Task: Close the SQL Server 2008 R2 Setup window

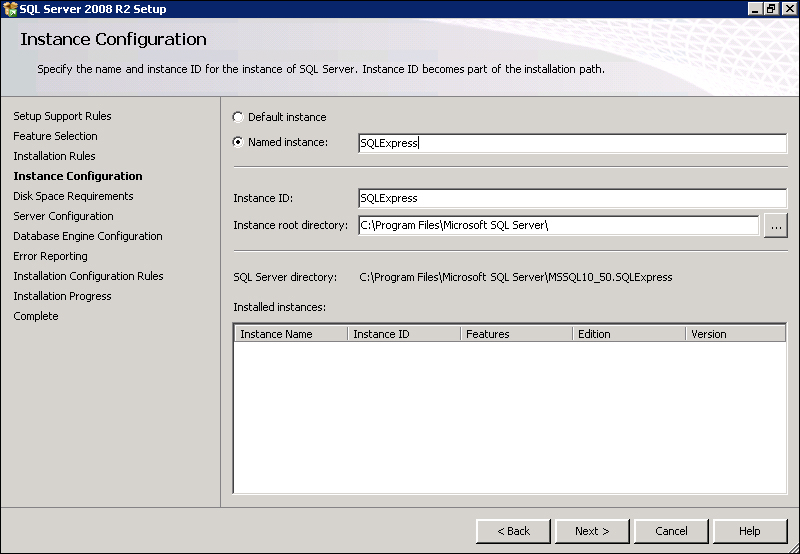Action: [789, 9]
